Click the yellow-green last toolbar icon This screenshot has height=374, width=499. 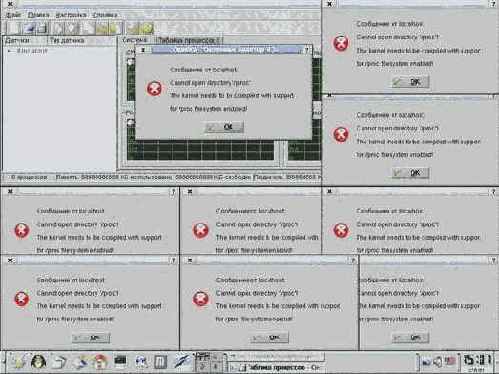pos(146,28)
